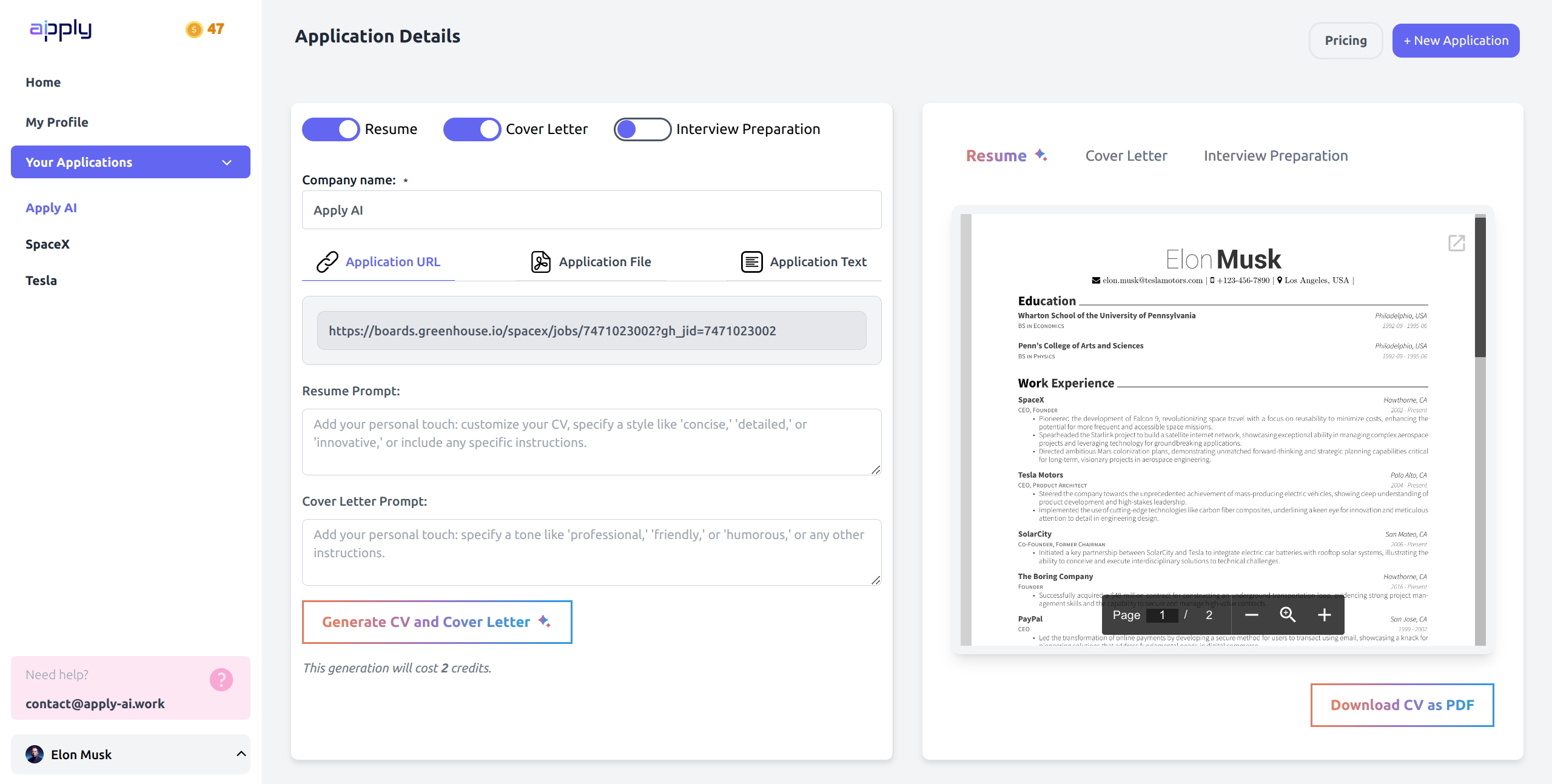Image resolution: width=1552 pixels, height=784 pixels.
Task: Enable the Interview Preparation toggle
Action: [642, 129]
